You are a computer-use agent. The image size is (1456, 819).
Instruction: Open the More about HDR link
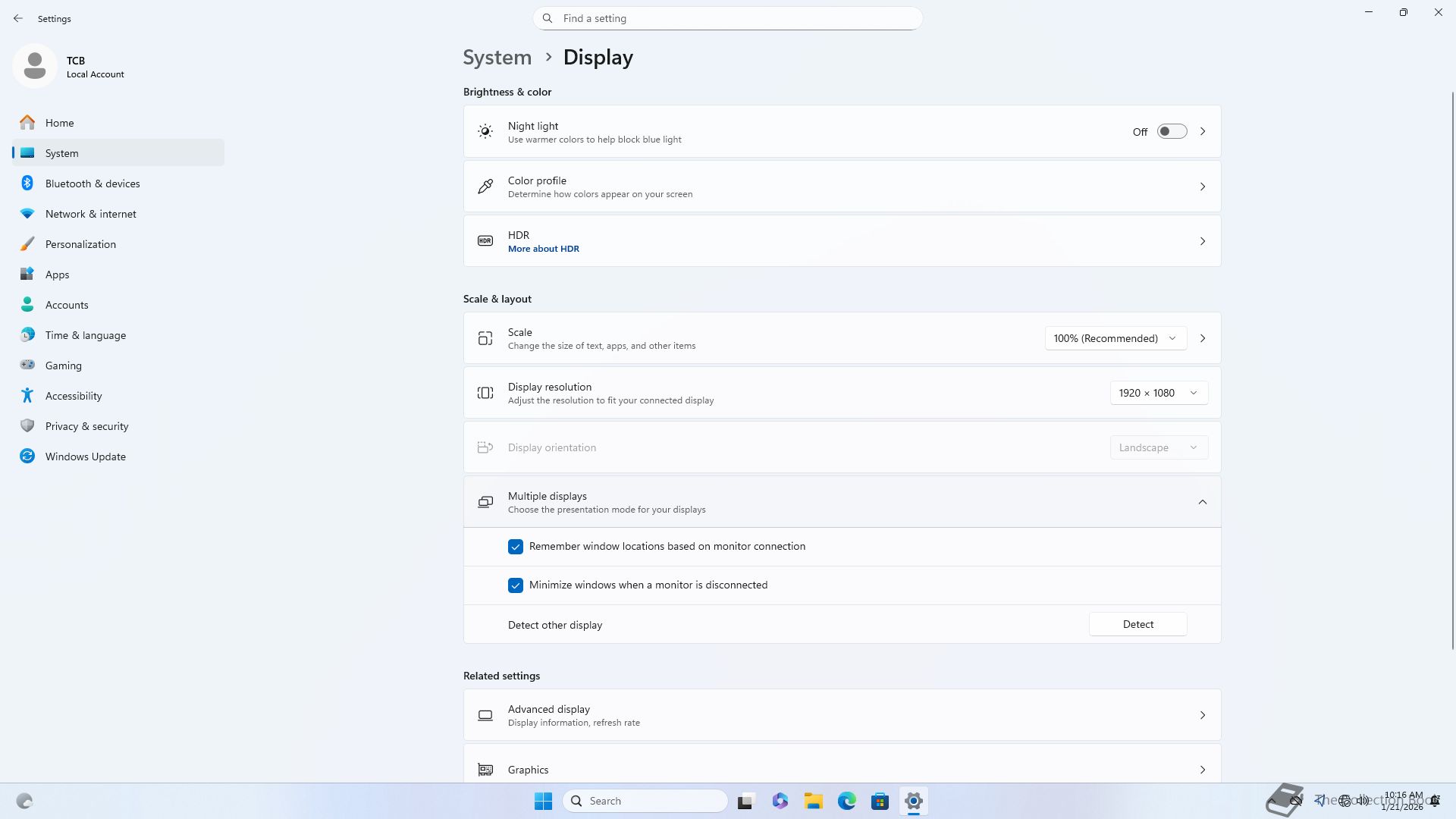tap(543, 249)
